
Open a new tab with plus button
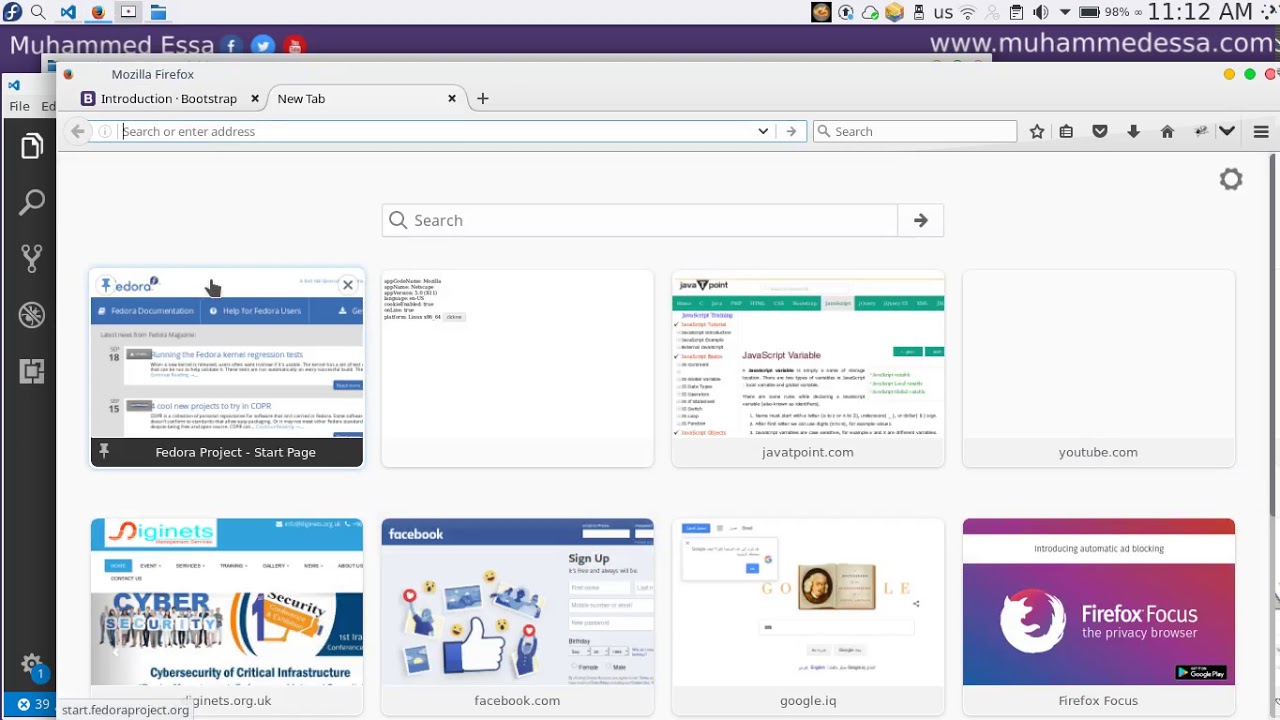[483, 99]
